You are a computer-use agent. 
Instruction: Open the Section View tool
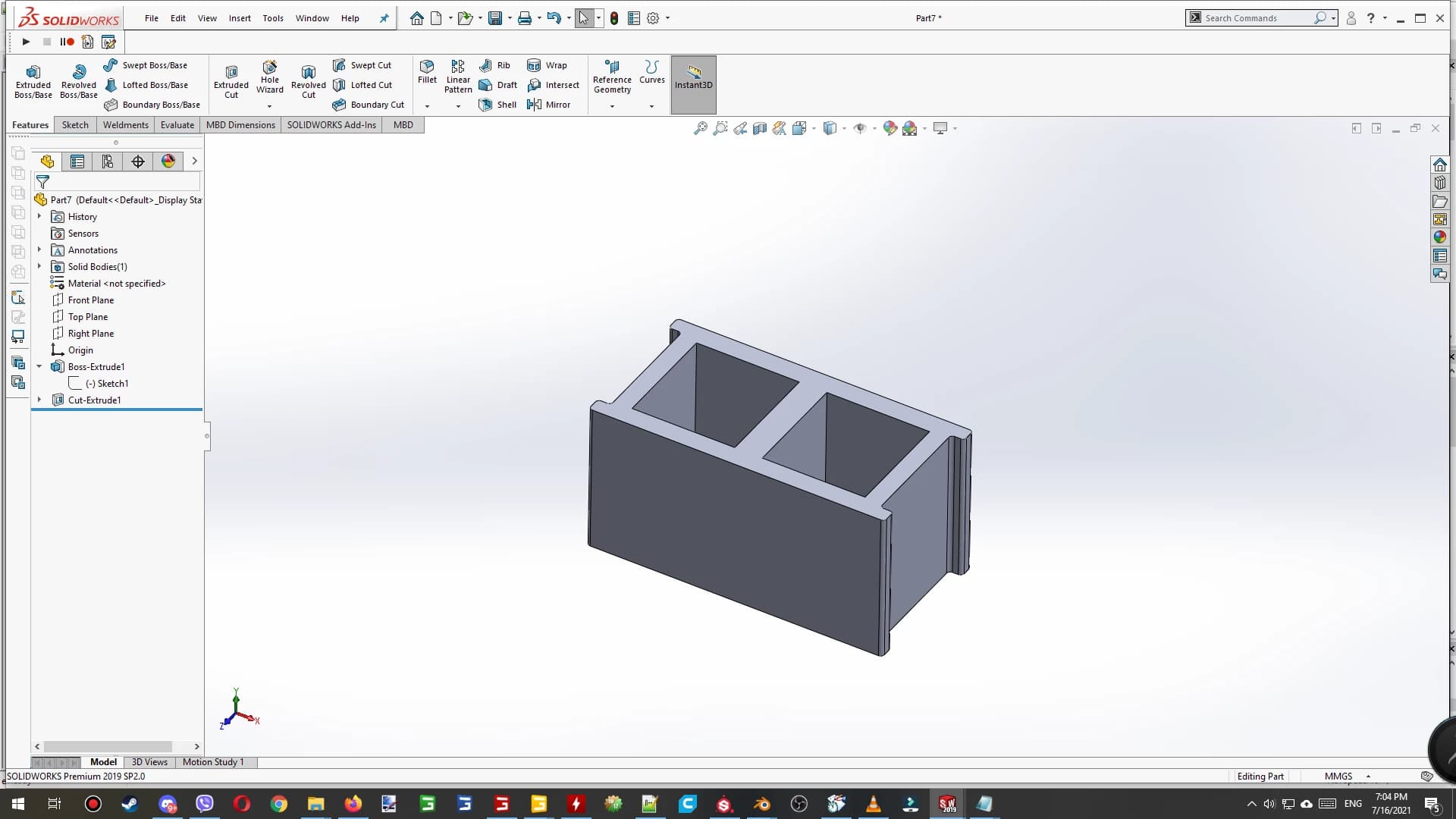(760, 128)
